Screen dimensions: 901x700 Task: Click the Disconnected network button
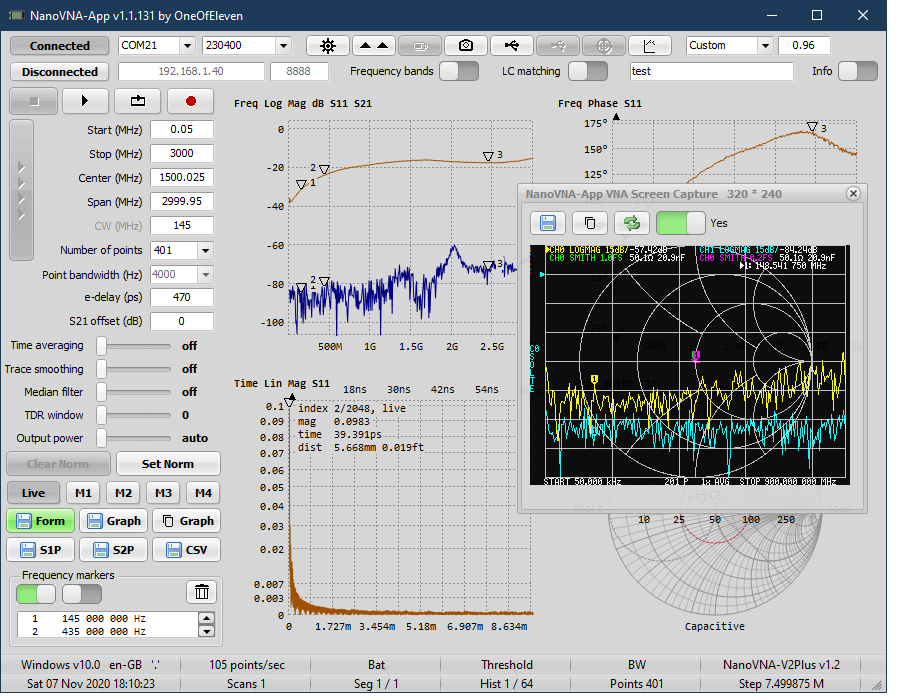(60, 73)
